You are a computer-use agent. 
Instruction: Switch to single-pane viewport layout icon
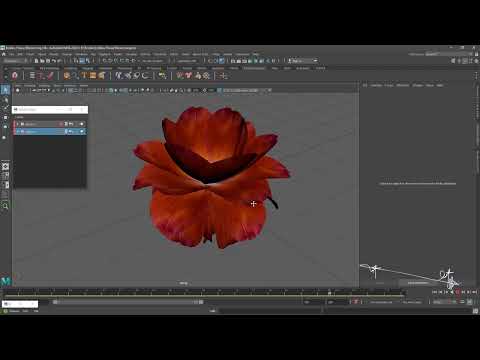coord(5,167)
